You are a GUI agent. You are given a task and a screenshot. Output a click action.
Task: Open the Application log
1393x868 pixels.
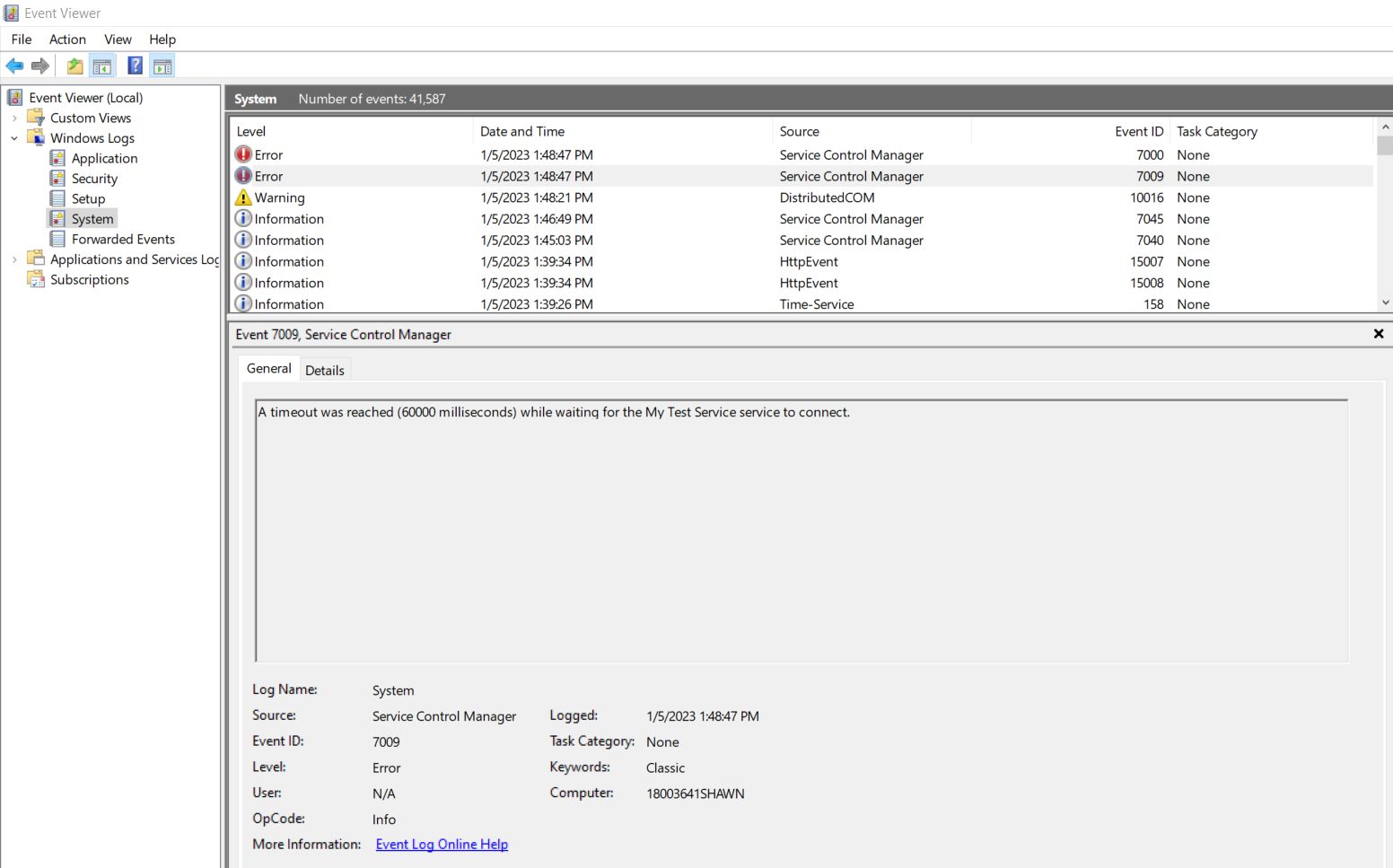click(104, 159)
